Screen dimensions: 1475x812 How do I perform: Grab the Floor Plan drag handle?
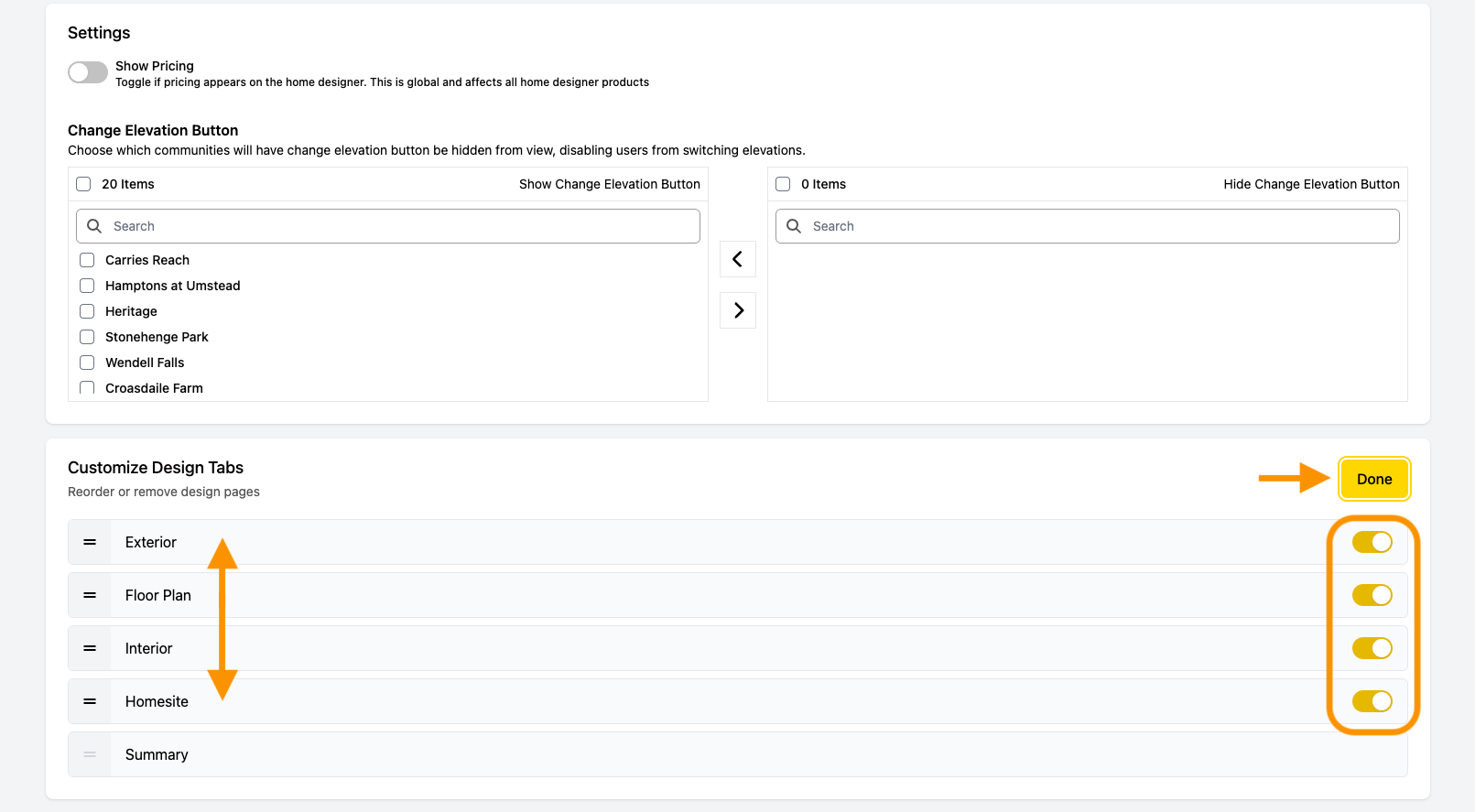tap(90, 595)
